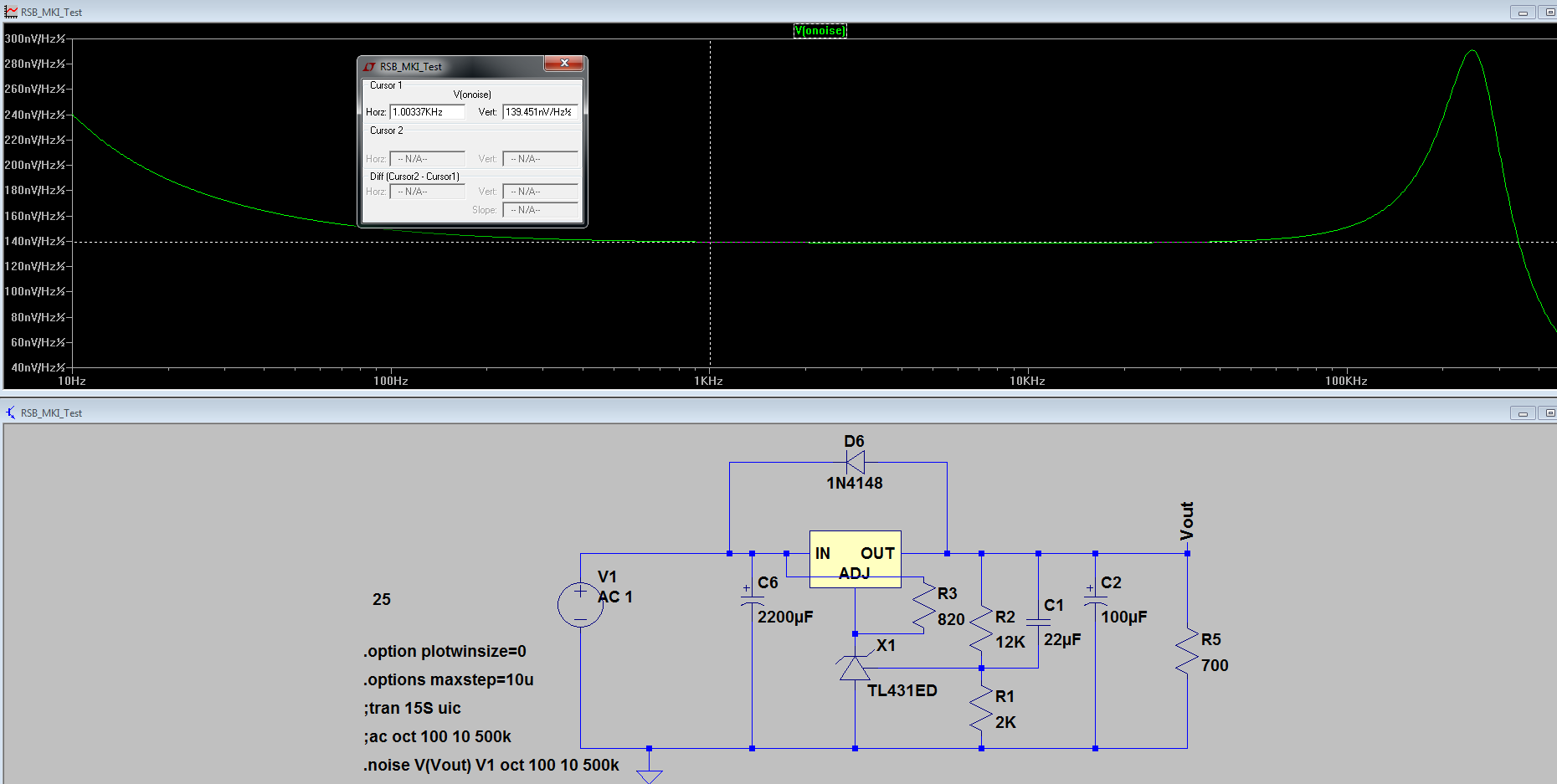Screen dimensions: 1557x784
Task: Click the AC 1 value of V1
Action: click(x=615, y=597)
